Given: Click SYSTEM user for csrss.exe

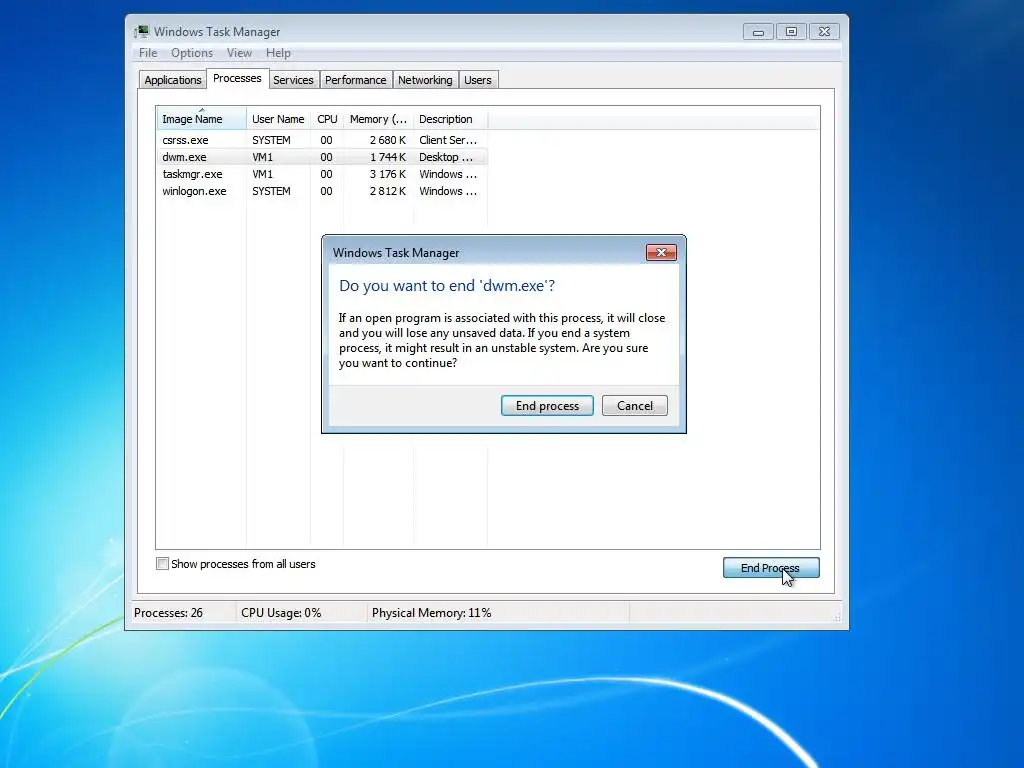Looking at the screenshot, I should pos(271,140).
